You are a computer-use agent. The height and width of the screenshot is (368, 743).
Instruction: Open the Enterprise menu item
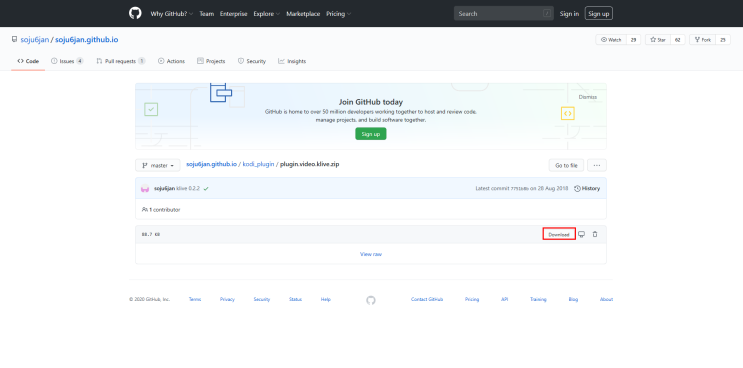pyautogui.click(x=234, y=14)
